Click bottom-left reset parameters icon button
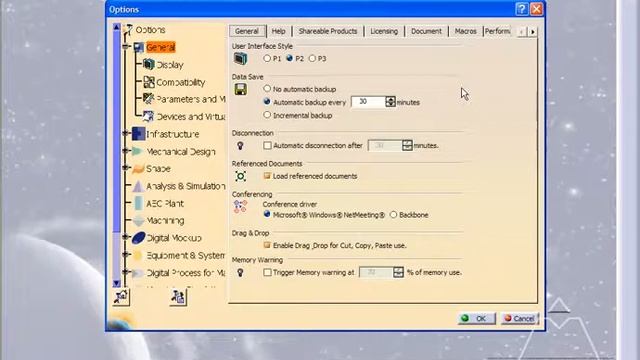Image resolution: width=640 pixels, height=360 pixels. [x=121, y=297]
